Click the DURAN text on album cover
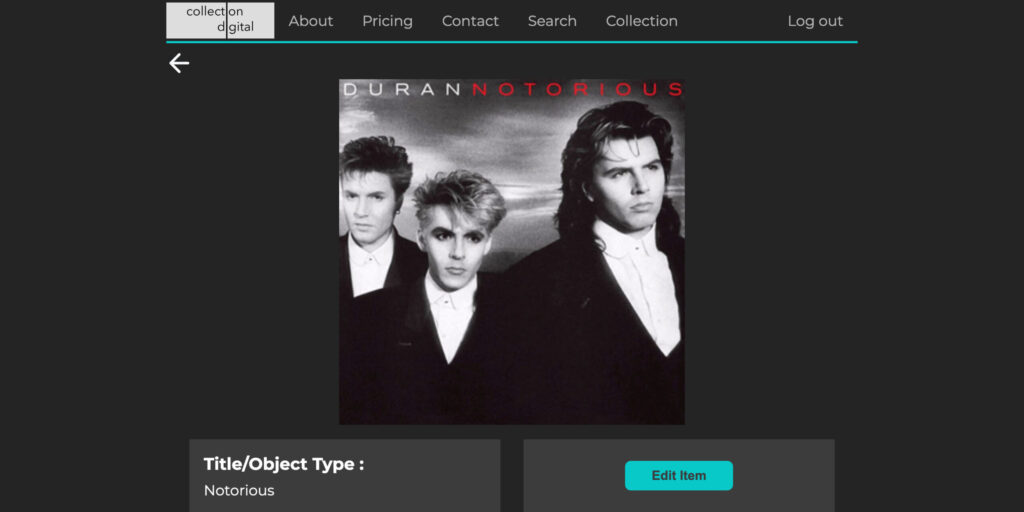Viewport: 1024px width, 512px height. pyautogui.click(x=402, y=89)
